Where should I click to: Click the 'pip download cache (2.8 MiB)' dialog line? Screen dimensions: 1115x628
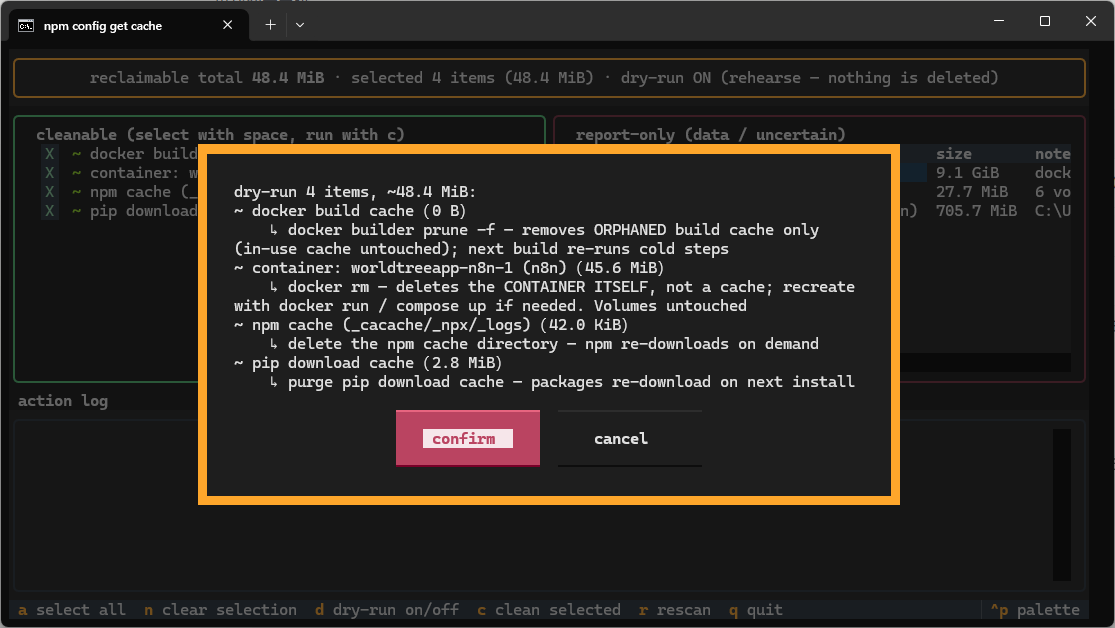(x=368, y=363)
